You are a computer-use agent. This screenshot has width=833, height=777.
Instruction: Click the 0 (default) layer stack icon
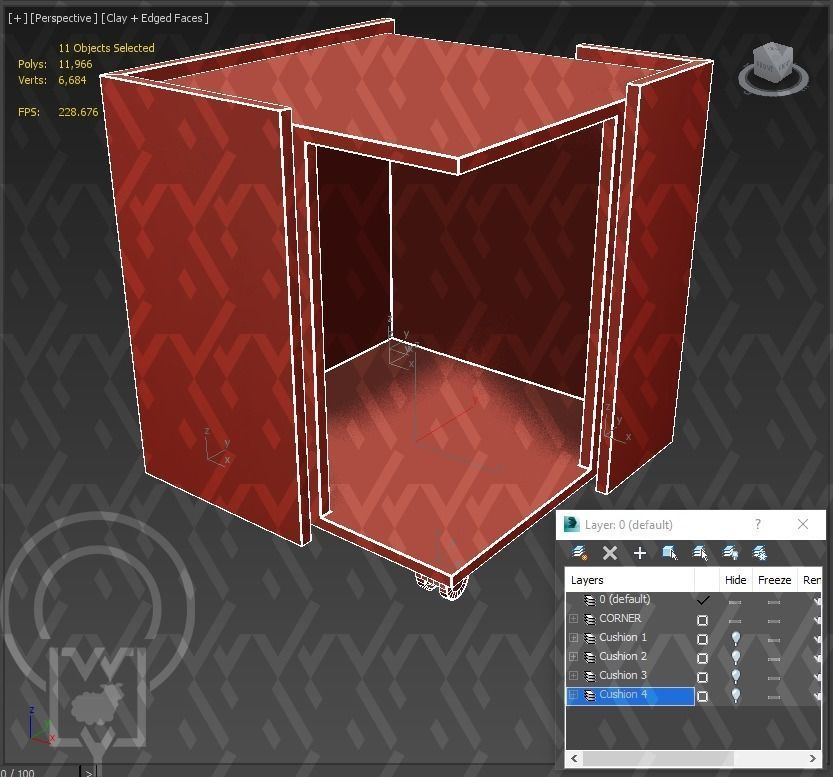click(x=590, y=600)
